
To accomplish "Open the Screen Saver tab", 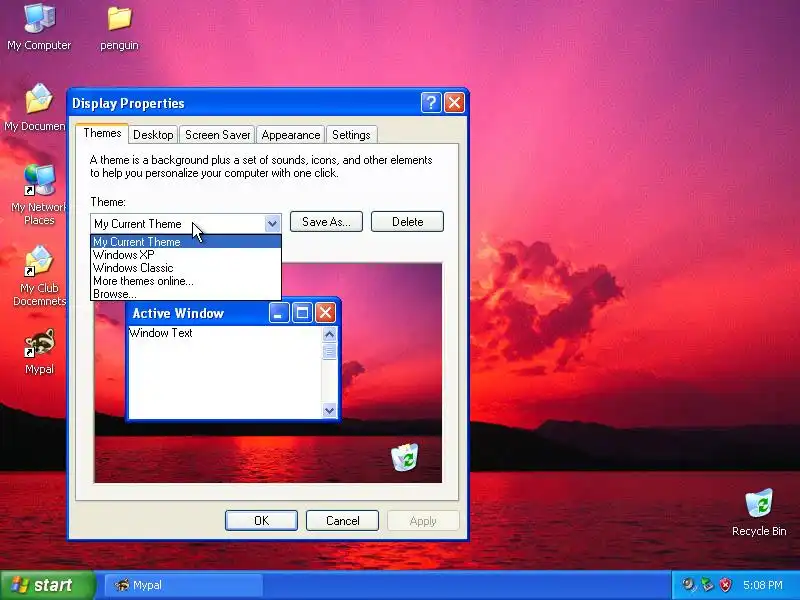I will [217, 135].
